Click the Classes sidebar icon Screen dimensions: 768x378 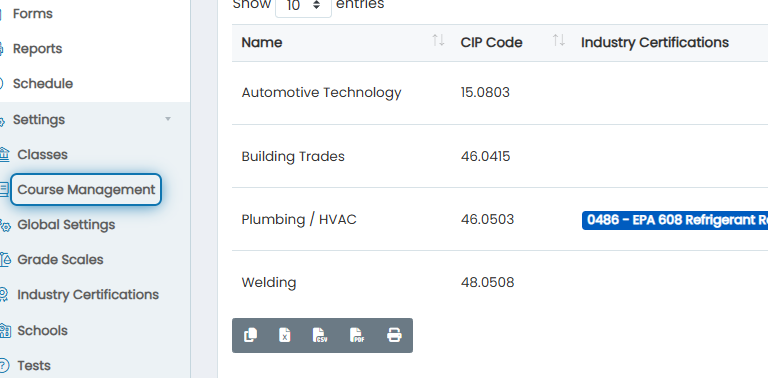pos(4,155)
